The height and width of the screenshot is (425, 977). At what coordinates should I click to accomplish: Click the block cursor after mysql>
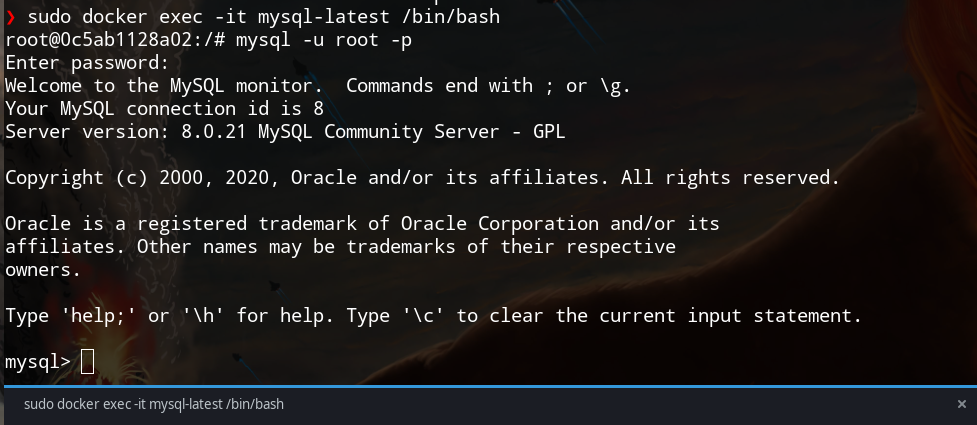[x=87, y=361]
